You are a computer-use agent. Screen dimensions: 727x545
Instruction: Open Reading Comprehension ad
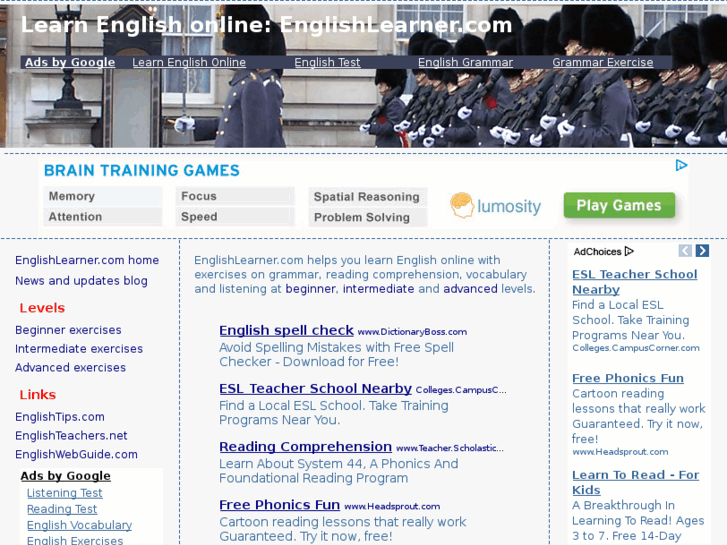306,446
